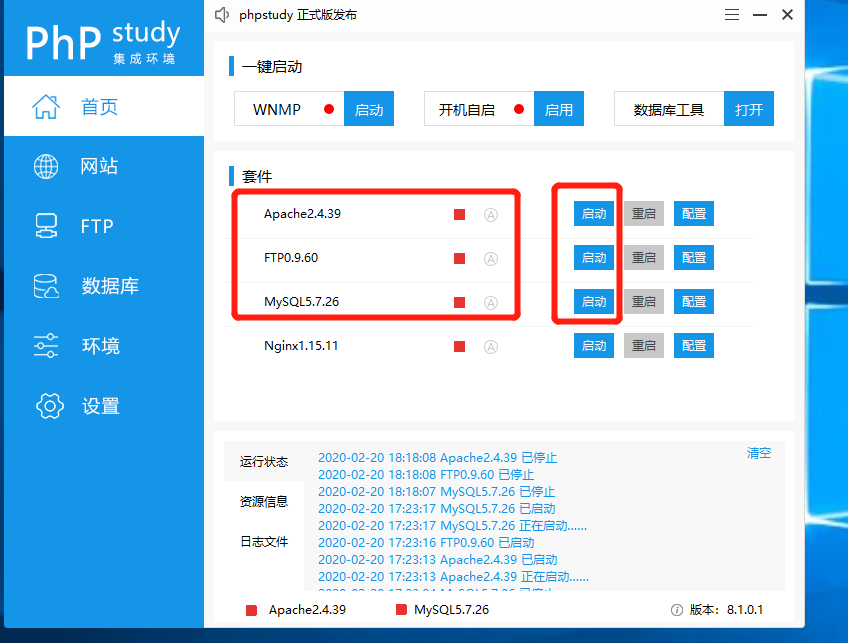Toggle Nginx1.15.11 auto-start A icon
Viewport: 848px width, 643px height.
coord(491,347)
